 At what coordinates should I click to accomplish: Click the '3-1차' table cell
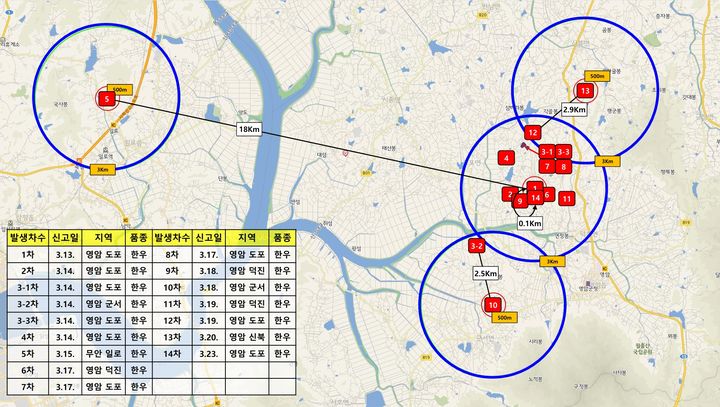point(28,288)
